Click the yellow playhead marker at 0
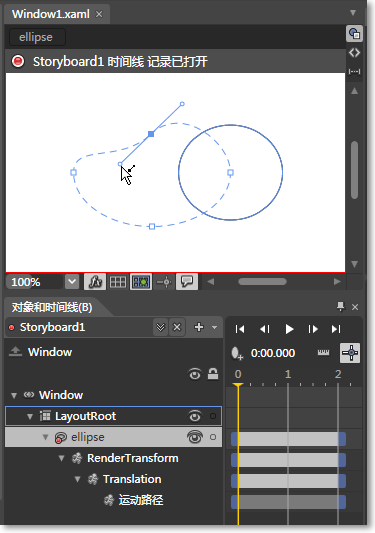The width and height of the screenshot is (375, 533). tap(238, 385)
